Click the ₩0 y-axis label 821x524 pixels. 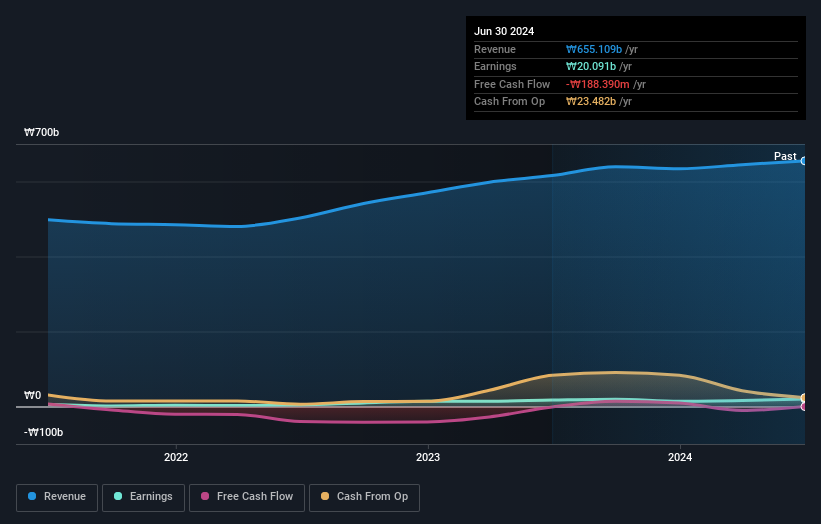tap(32, 395)
